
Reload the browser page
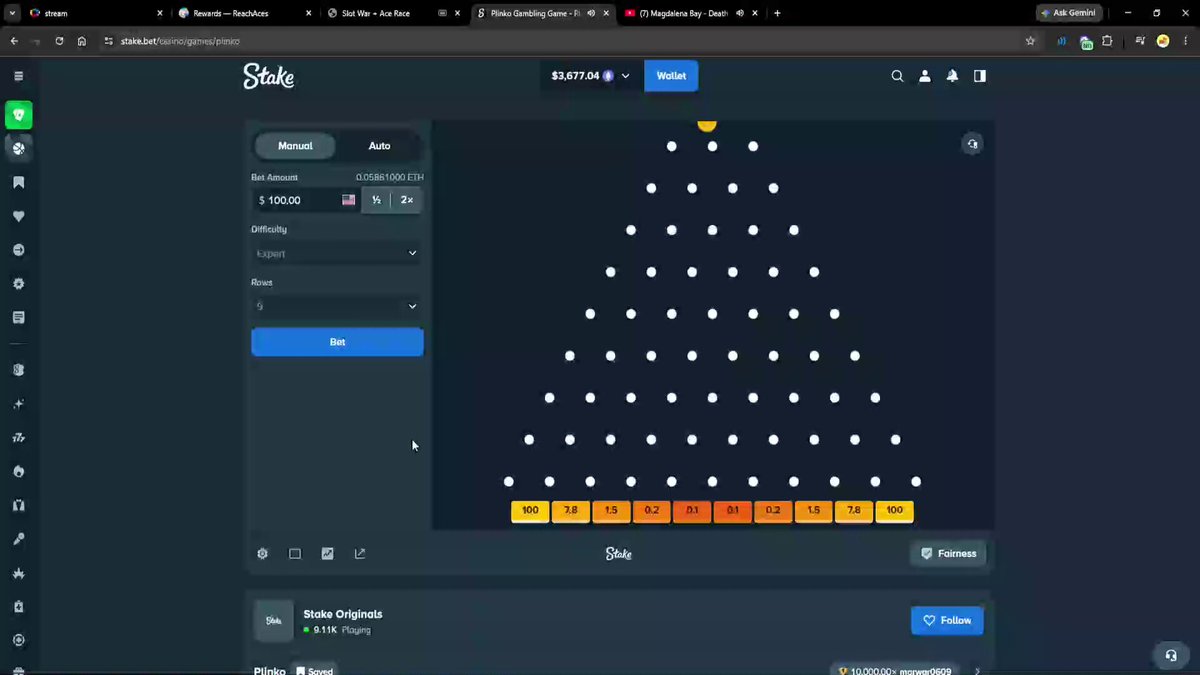pyautogui.click(x=59, y=41)
